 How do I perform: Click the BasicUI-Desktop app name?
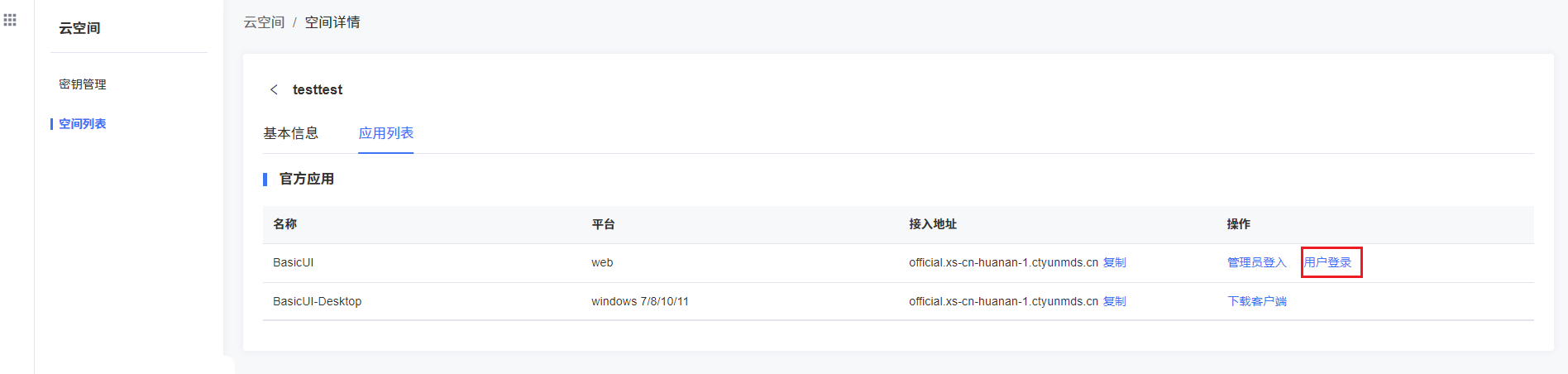[x=317, y=301]
